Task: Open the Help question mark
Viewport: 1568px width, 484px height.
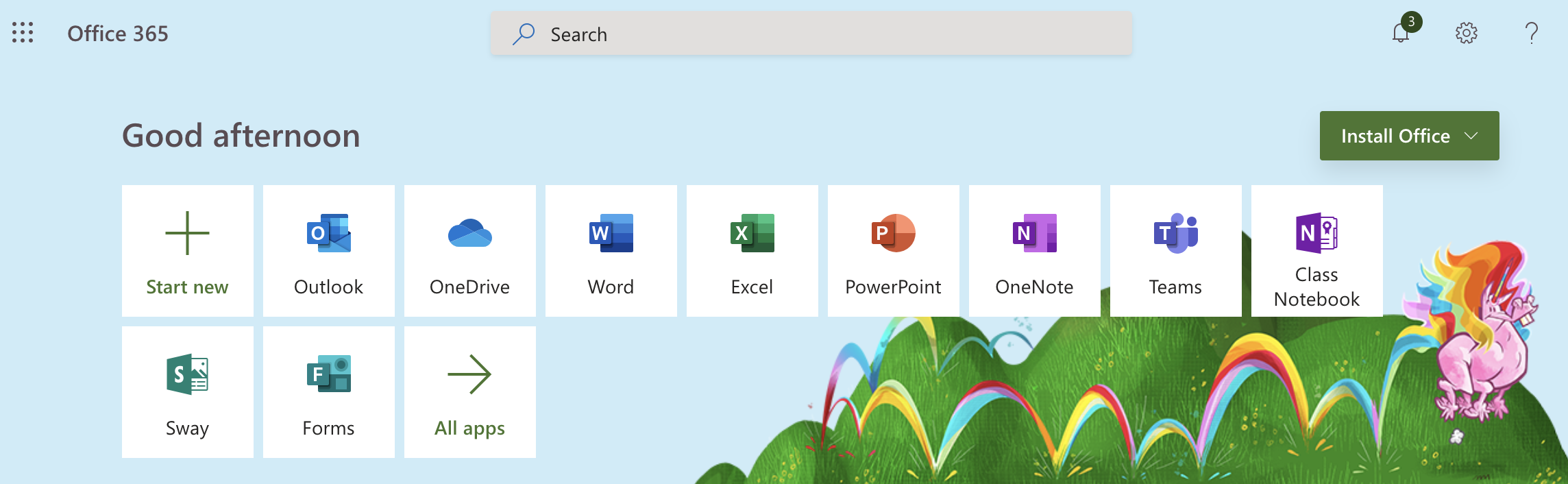Action: [1532, 33]
